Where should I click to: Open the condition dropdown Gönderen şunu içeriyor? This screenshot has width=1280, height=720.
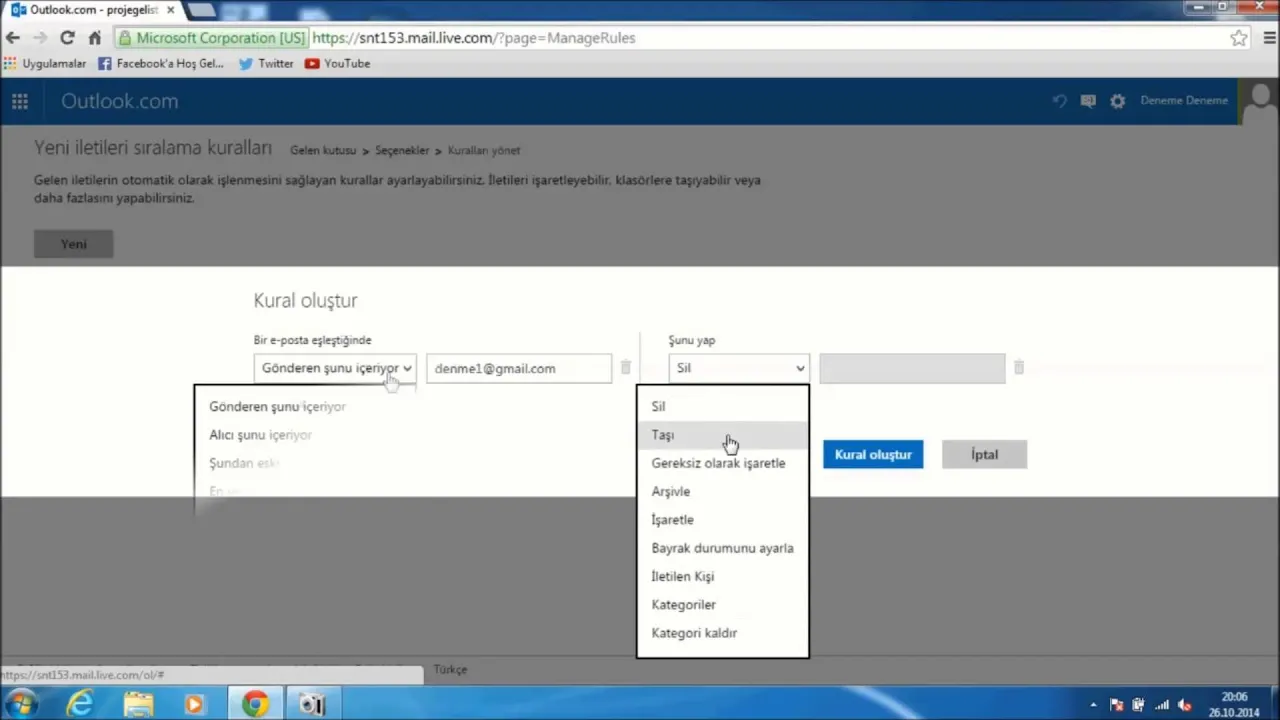[x=335, y=368]
